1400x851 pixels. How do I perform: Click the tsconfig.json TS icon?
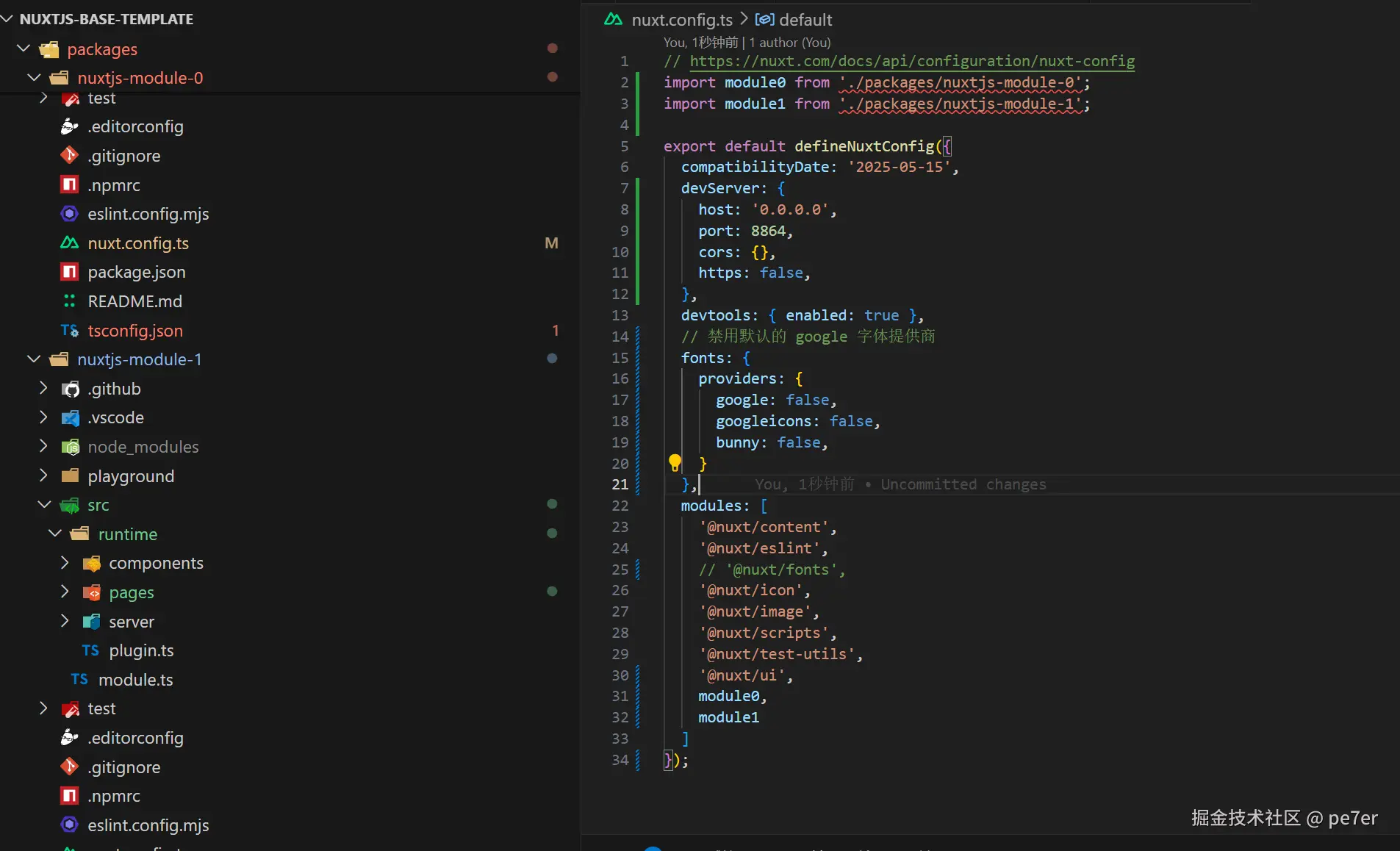tap(69, 331)
